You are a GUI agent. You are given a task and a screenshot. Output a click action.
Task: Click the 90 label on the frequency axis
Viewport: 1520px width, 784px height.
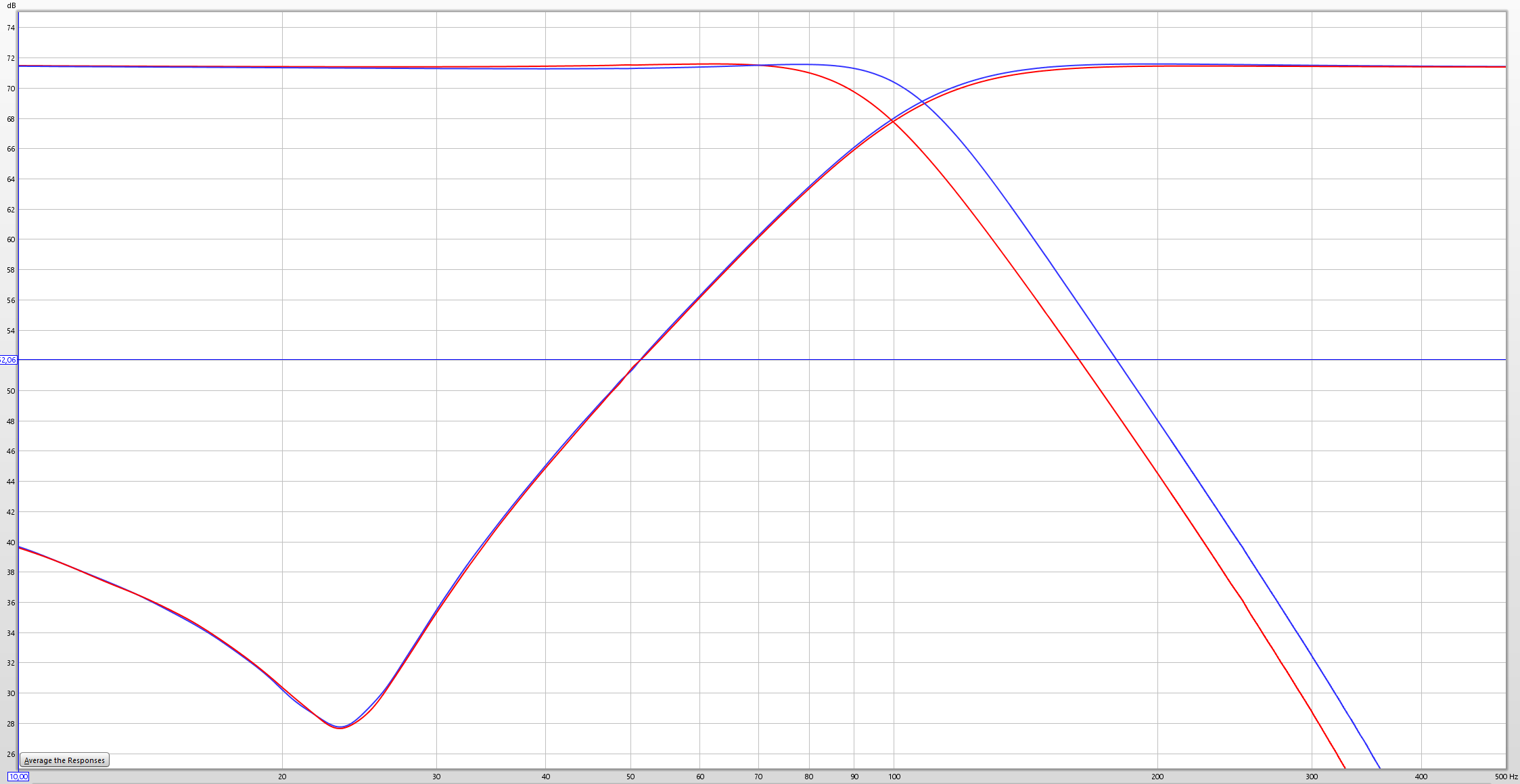point(854,777)
